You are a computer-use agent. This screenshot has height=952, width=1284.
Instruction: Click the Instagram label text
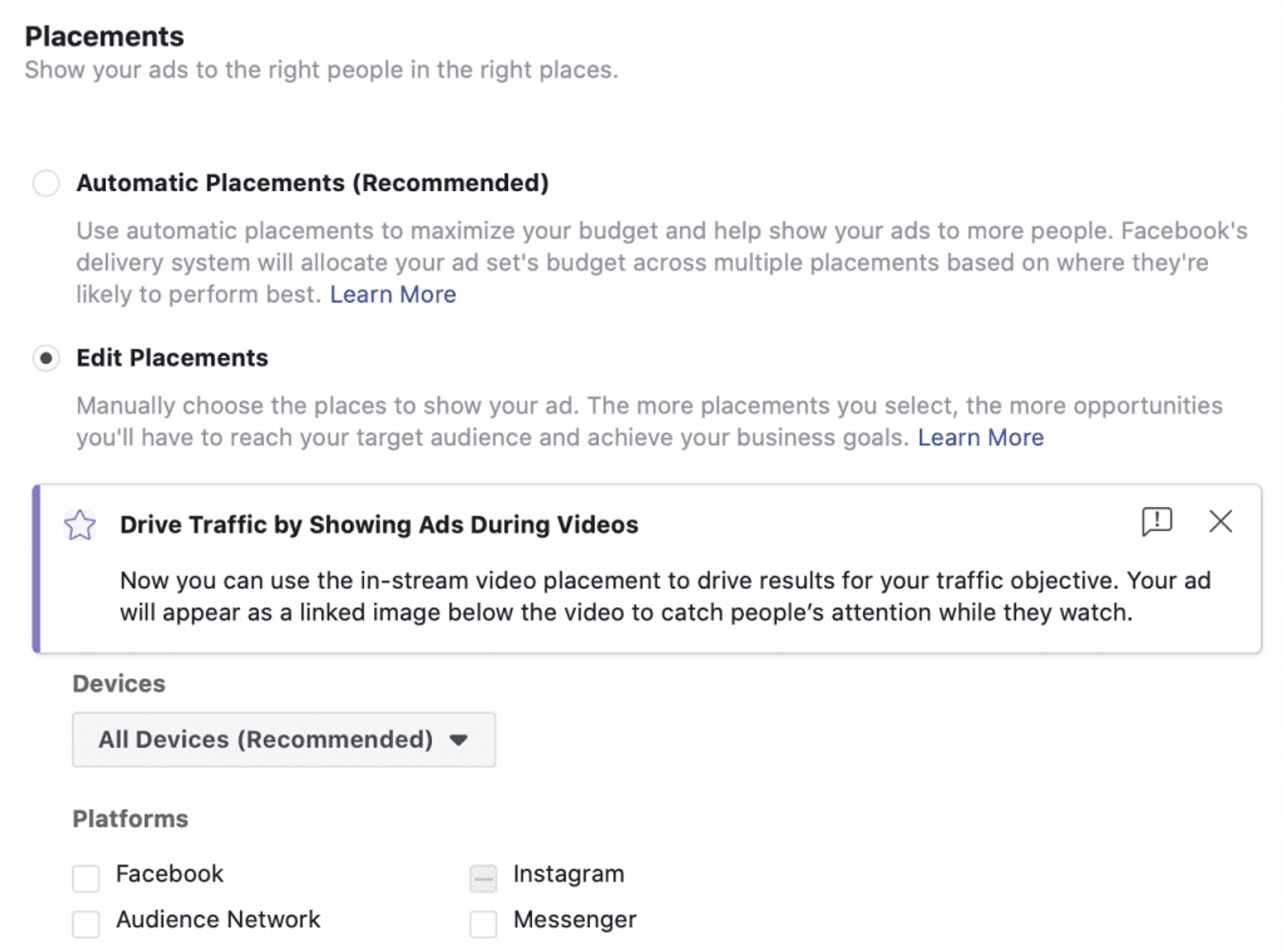pos(568,873)
